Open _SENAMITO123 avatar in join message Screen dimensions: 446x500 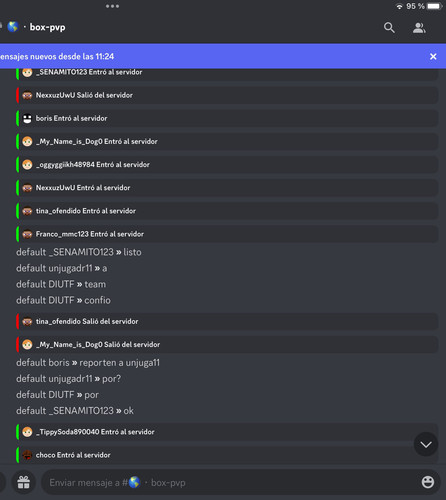pyautogui.click(x=27, y=72)
